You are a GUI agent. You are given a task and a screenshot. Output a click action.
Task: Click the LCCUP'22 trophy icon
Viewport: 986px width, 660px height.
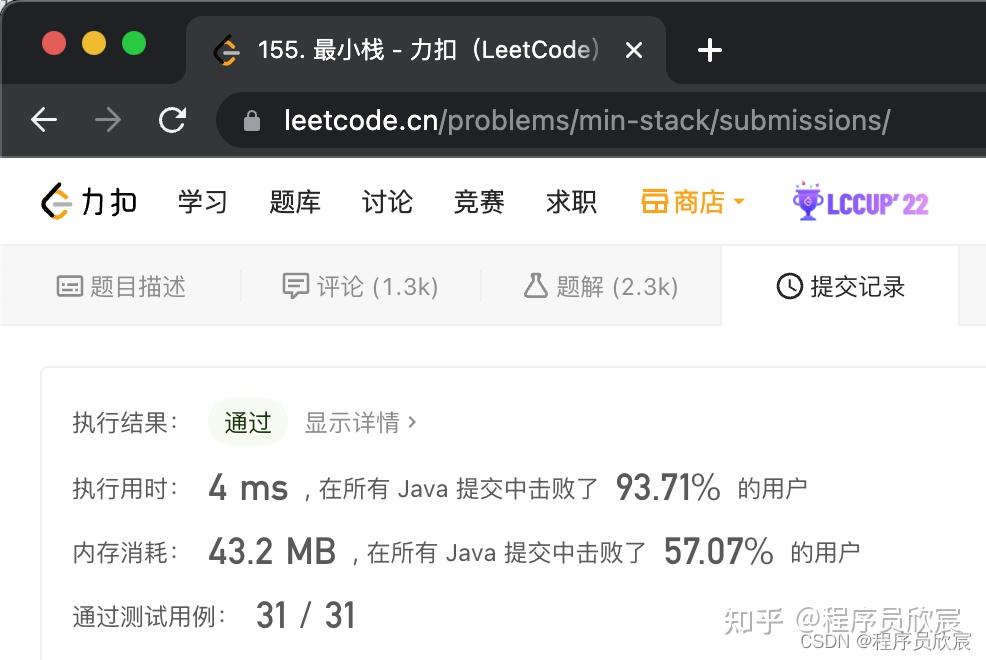[806, 201]
